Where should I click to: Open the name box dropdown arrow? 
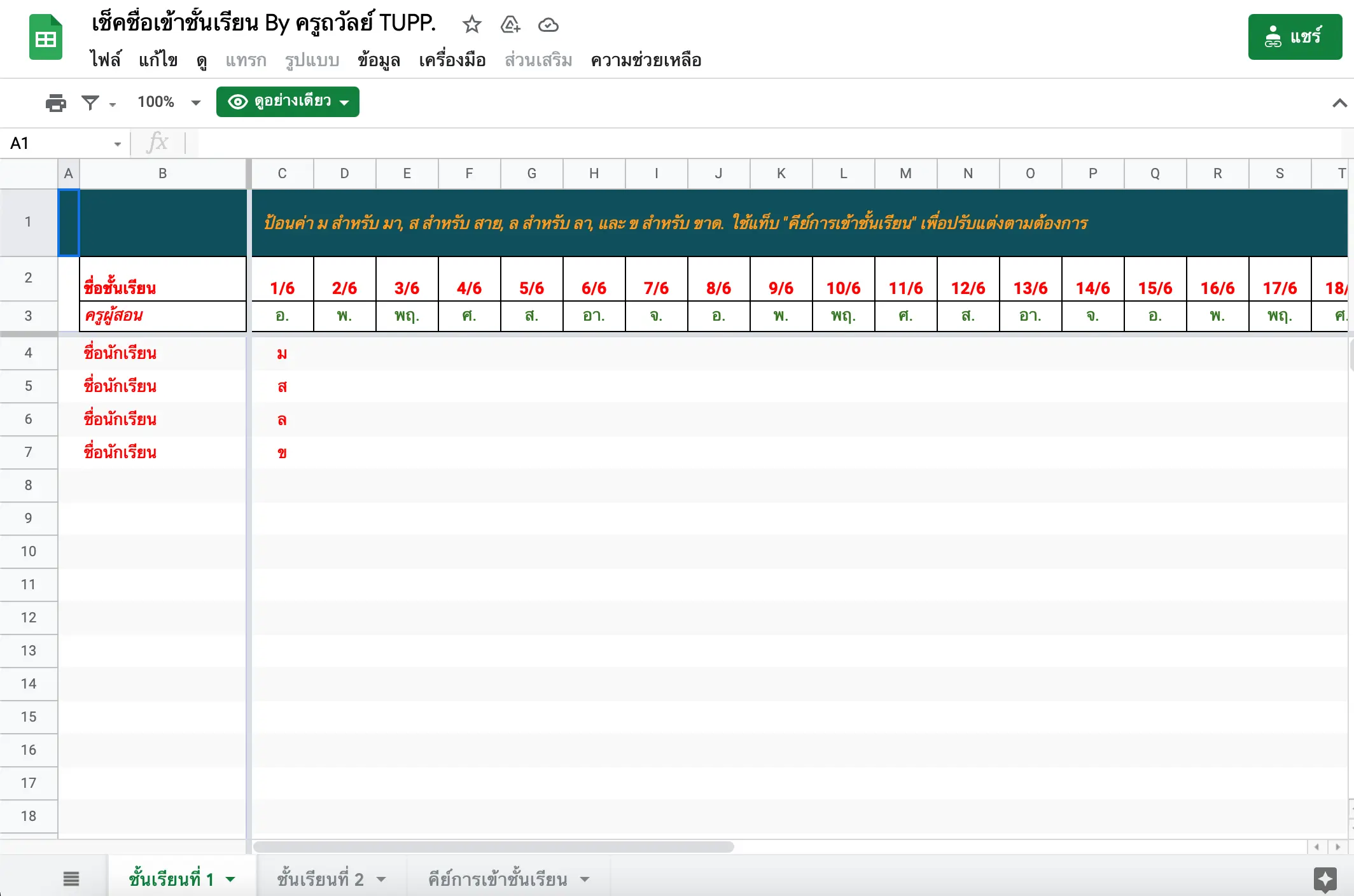pos(118,144)
